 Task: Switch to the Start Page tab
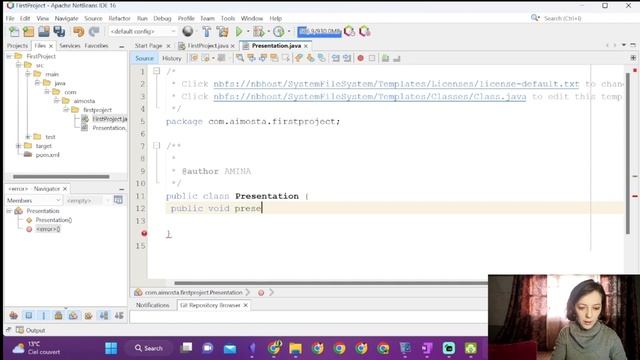(149, 46)
